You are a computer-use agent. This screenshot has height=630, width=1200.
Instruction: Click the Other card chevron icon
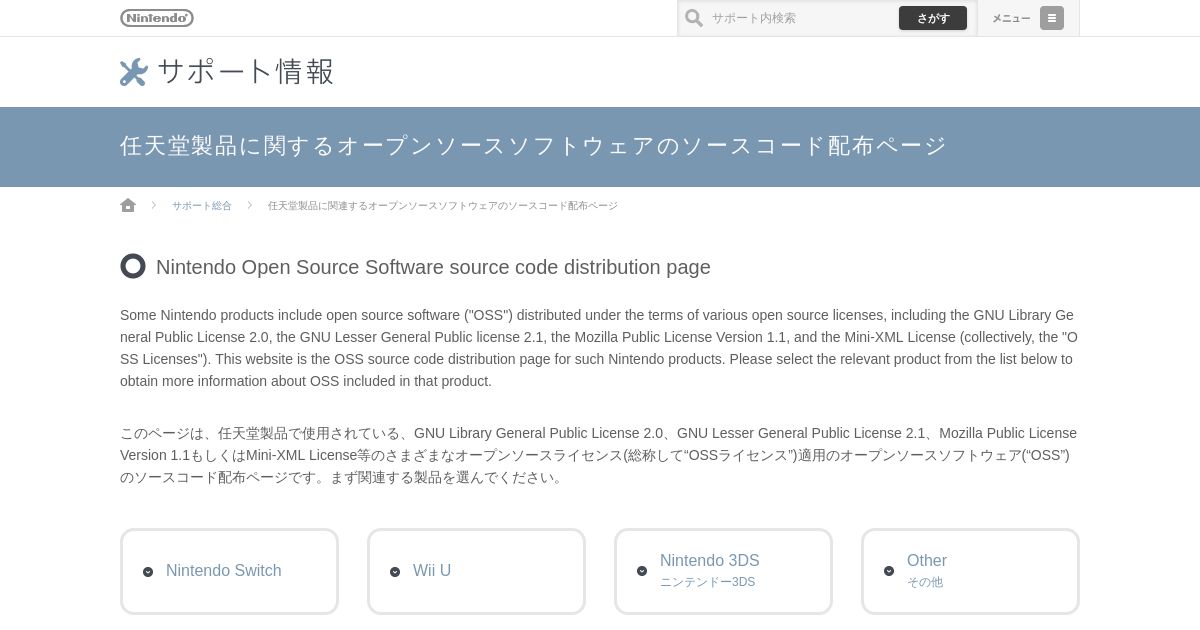(889, 571)
